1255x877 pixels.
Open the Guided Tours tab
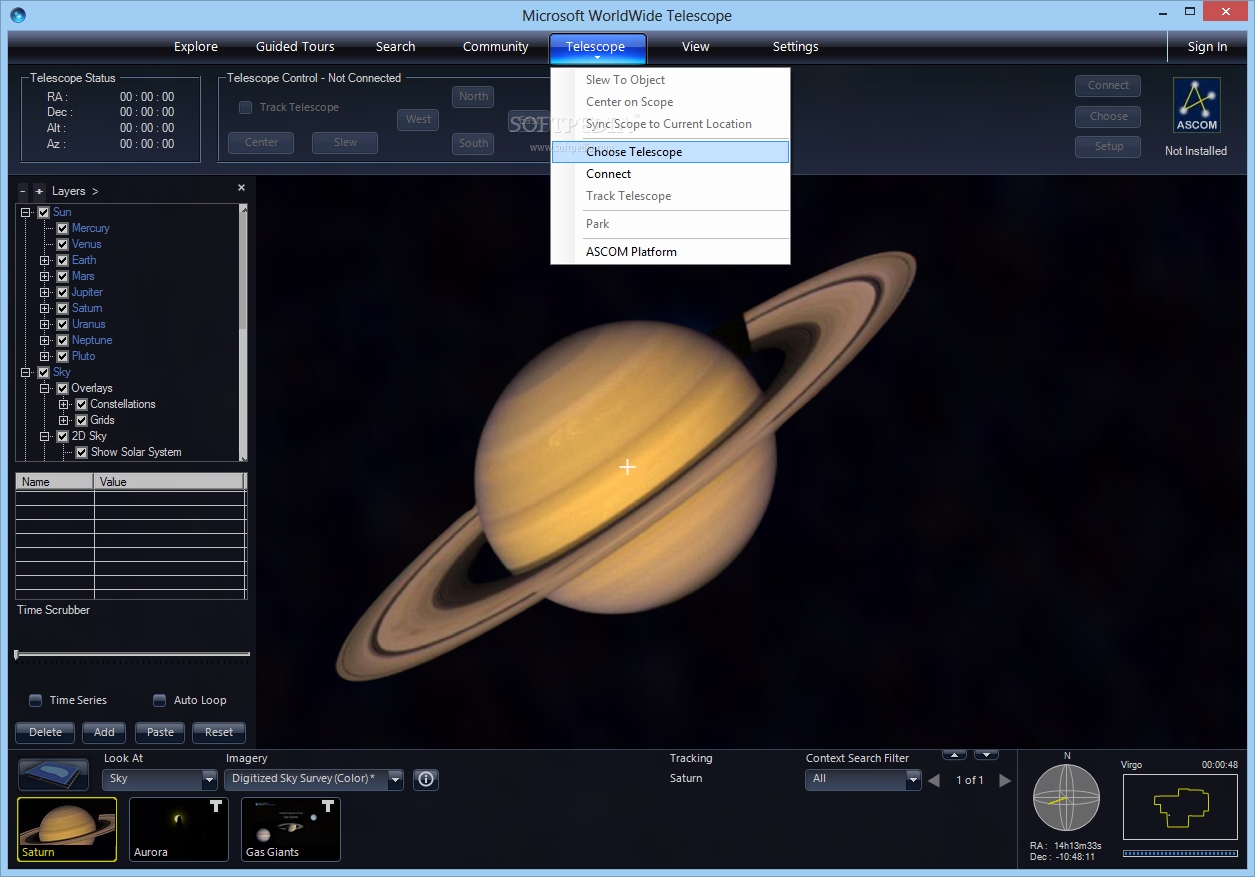[295, 47]
